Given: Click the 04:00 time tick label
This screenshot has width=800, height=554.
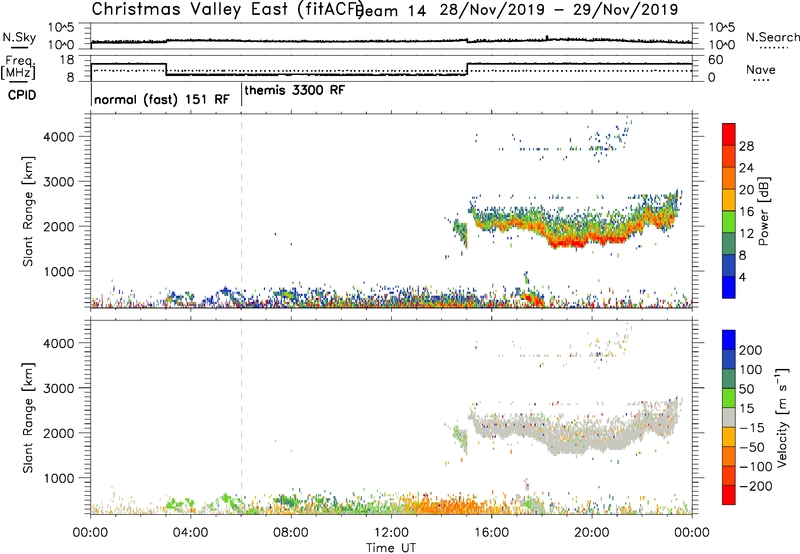Looking at the screenshot, I should click(x=190, y=533).
